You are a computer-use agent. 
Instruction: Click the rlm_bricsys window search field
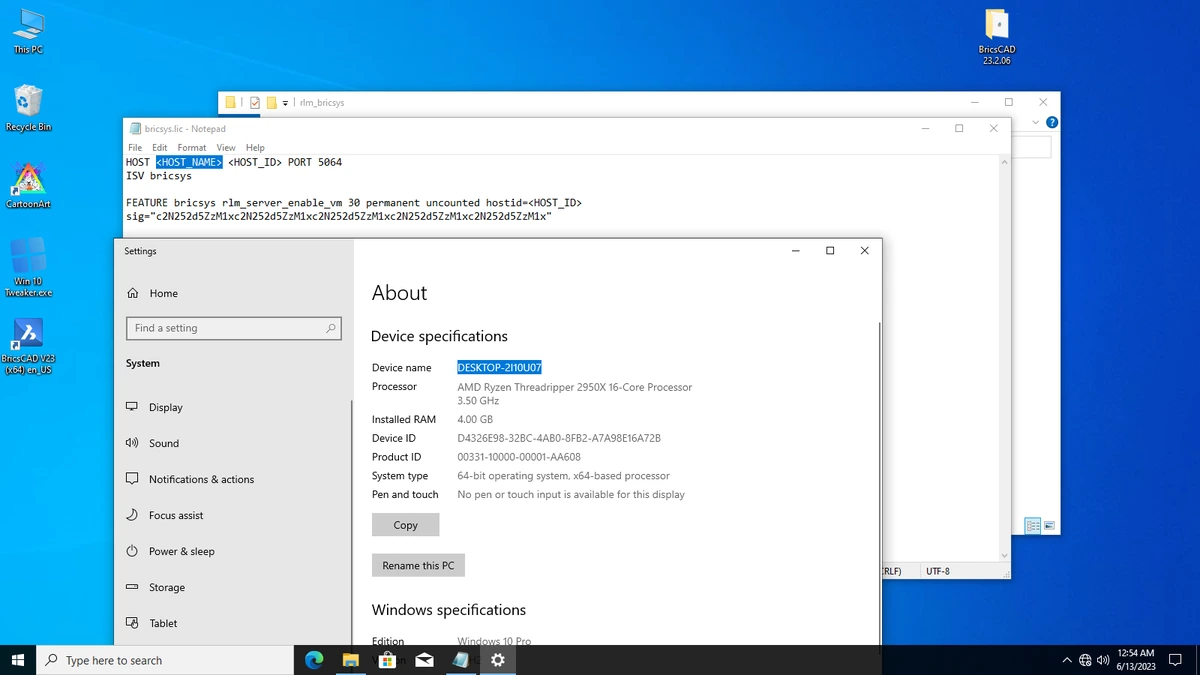pyautogui.click(x=1030, y=147)
